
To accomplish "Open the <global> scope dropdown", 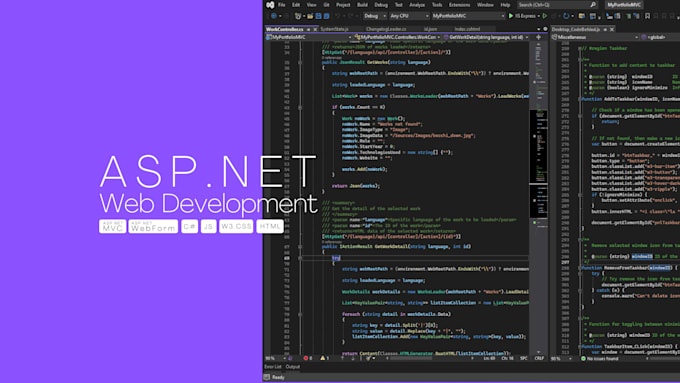I will [660, 37].
